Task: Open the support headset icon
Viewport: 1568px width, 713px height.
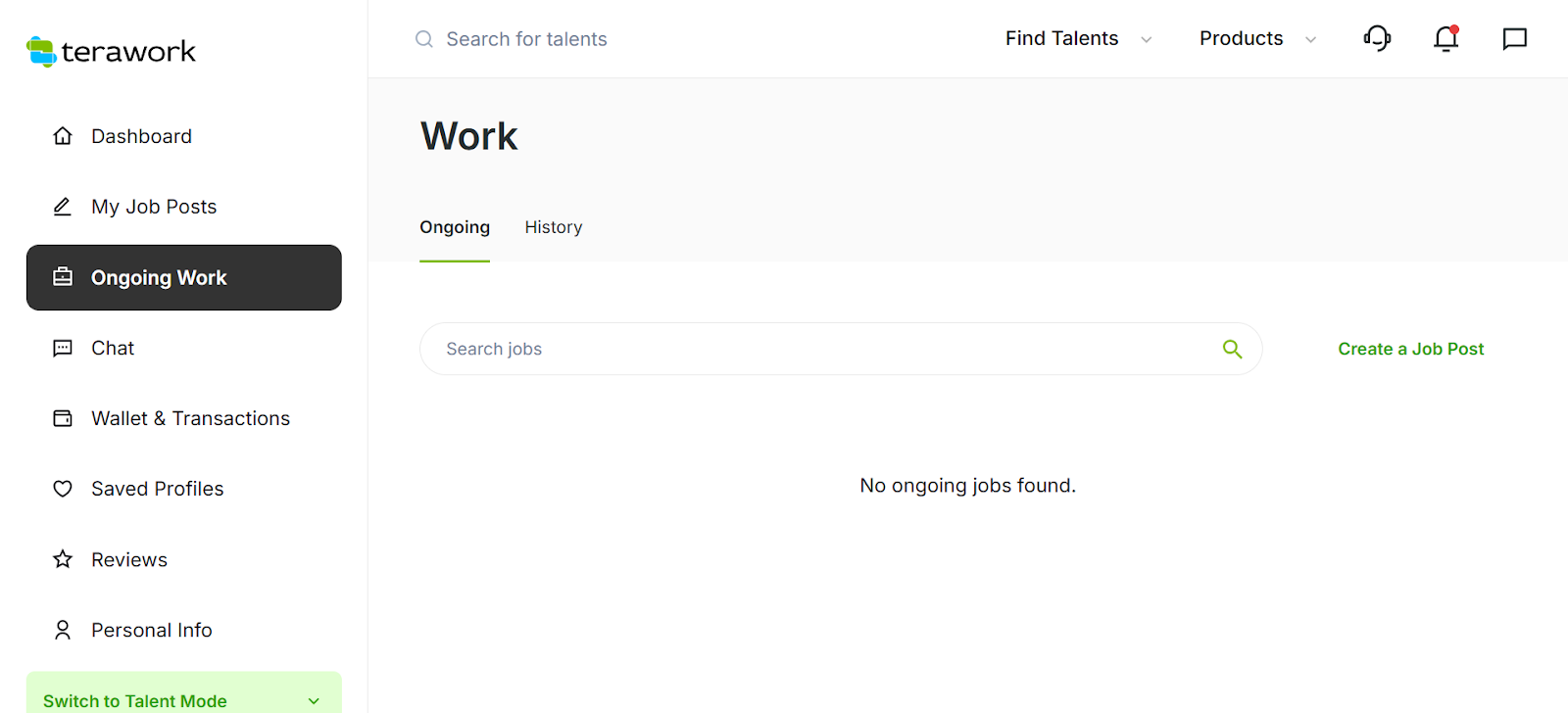Action: click(1377, 38)
